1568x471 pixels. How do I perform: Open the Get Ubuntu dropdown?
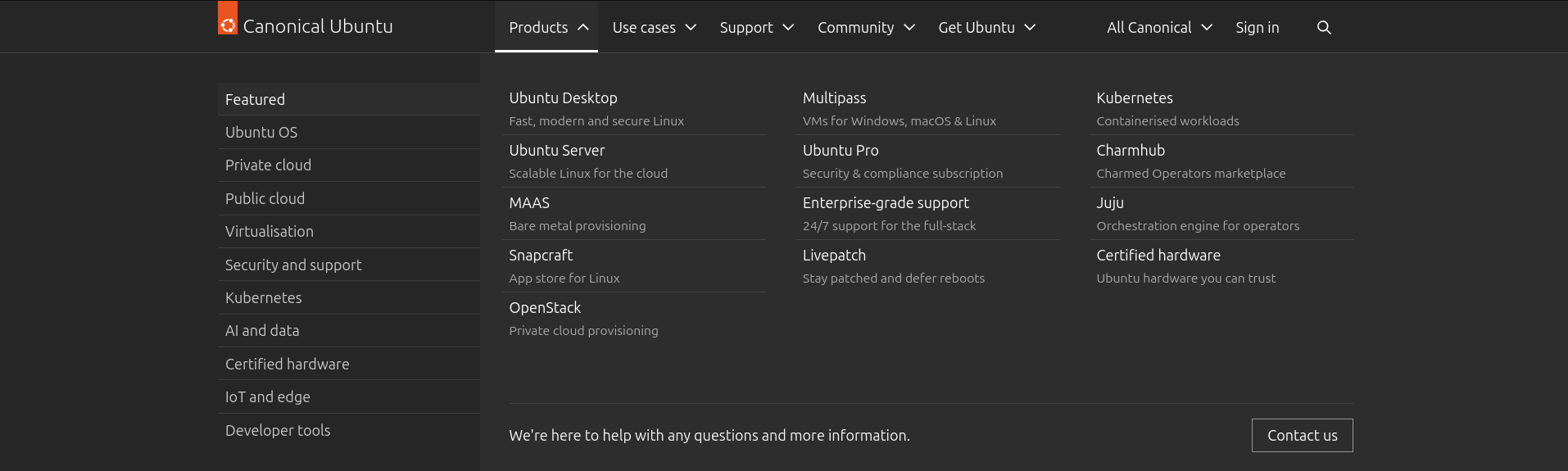(x=987, y=27)
